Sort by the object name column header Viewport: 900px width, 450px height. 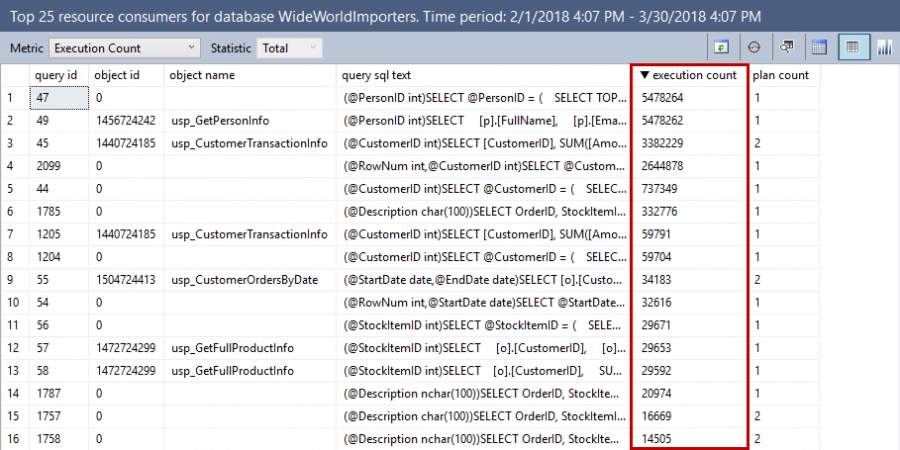pyautogui.click(x=202, y=75)
